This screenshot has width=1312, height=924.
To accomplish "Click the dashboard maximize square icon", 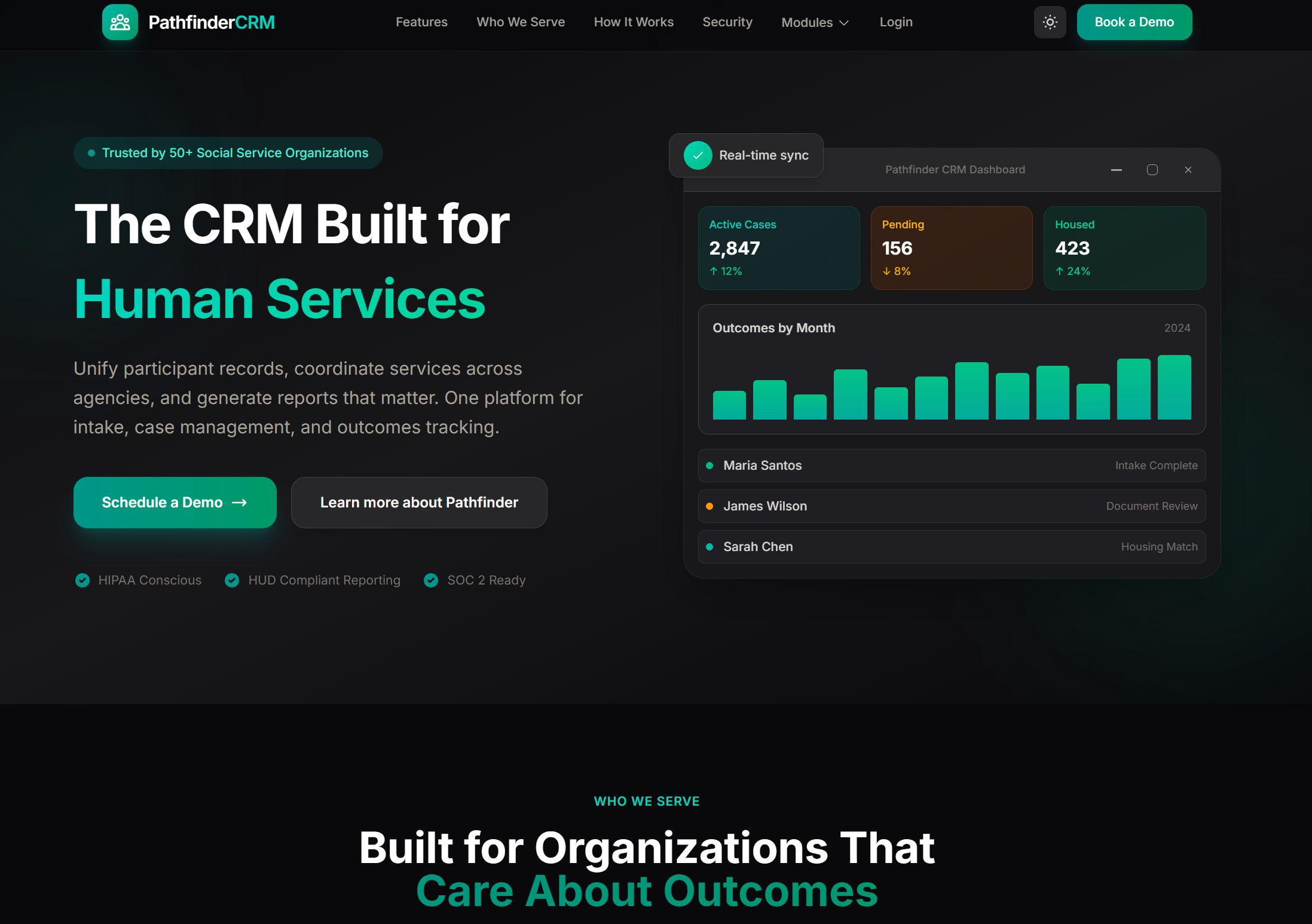I will pos(1152,170).
